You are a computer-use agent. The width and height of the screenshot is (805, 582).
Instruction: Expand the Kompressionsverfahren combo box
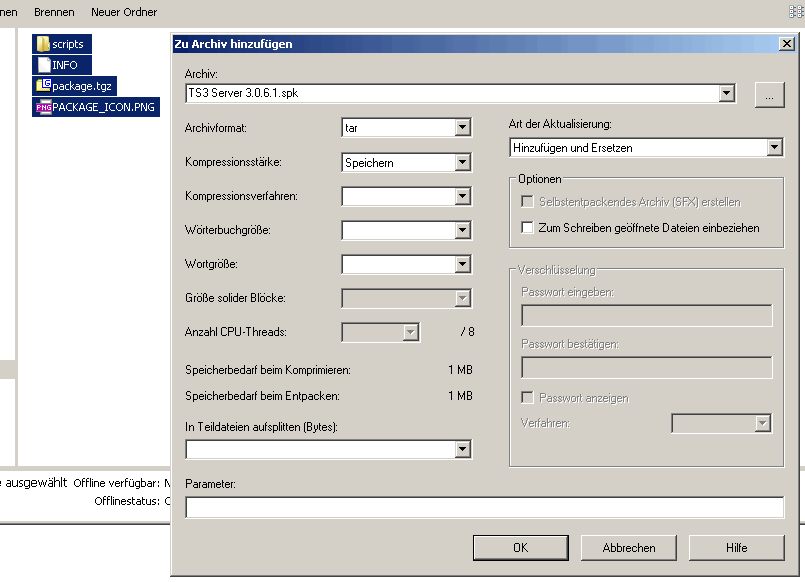[x=462, y=196]
